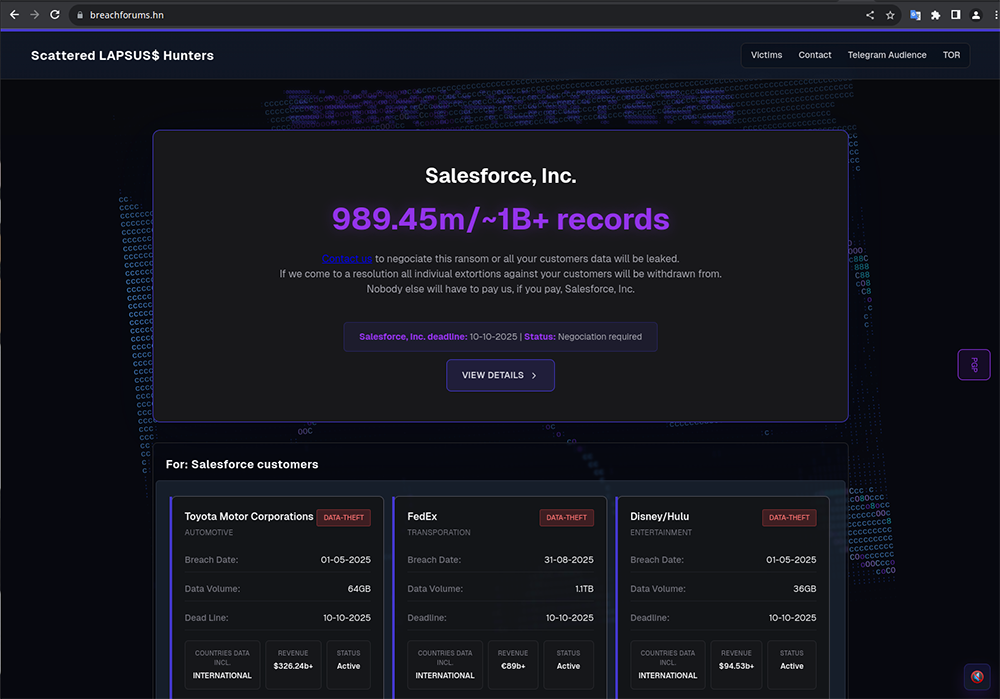
Task: Click the browser profile avatar icon
Action: pyautogui.click(x=976, y=15)
